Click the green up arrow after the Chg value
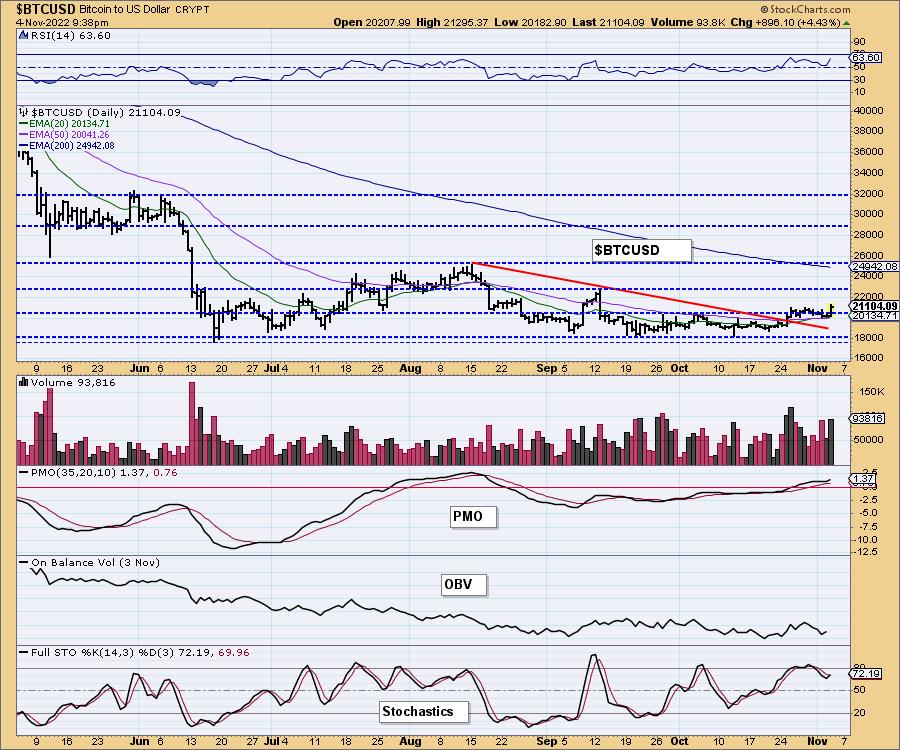900x750 pixels. 847,23
